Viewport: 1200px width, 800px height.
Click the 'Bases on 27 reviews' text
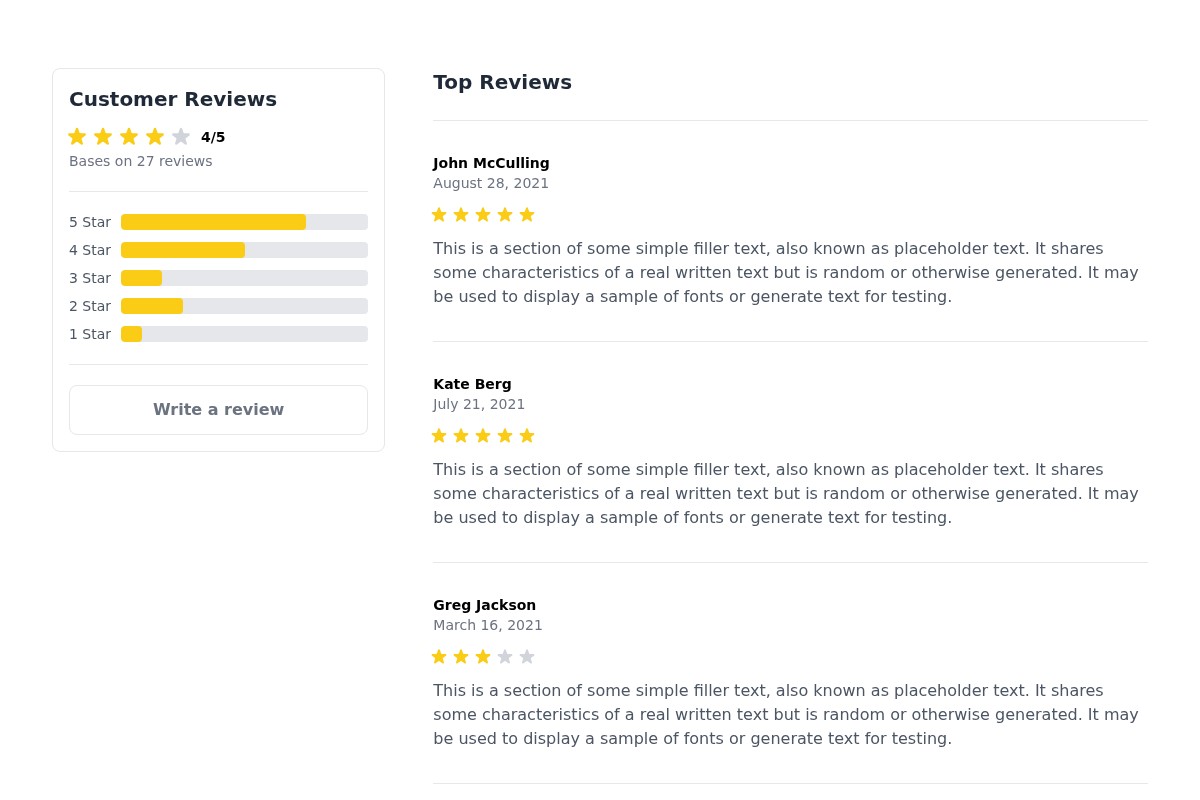pyautogui.click(x=140, y=161)
